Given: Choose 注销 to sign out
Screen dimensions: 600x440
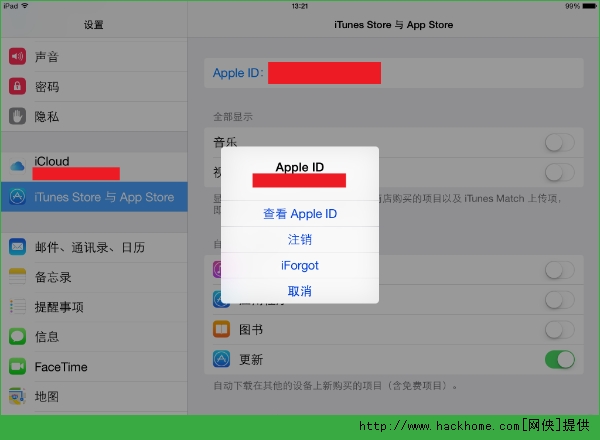Looking at the screenshot, I should (300, 240).
